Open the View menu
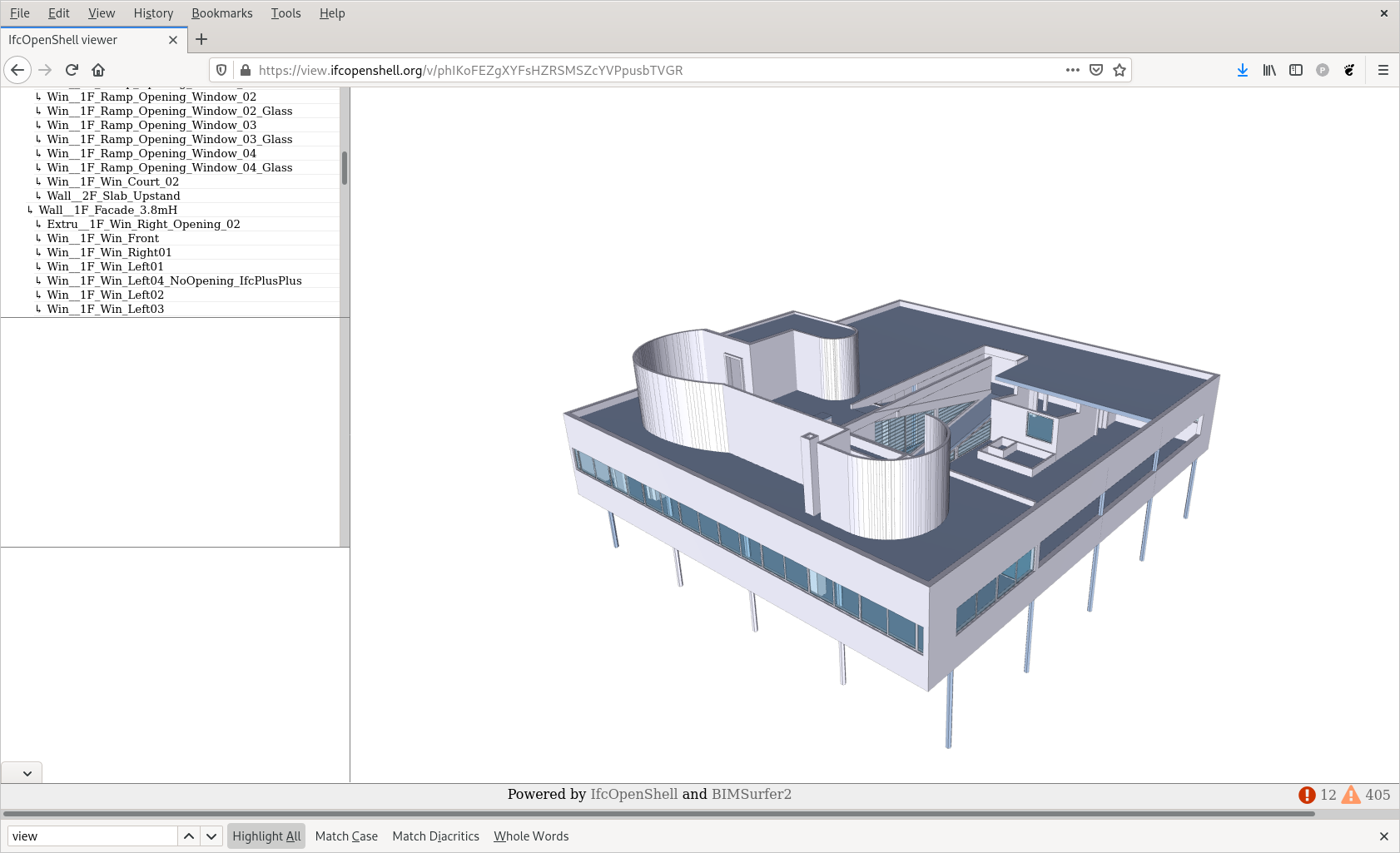Viewport: 1400px width, 853px height. tap(102, 13)
